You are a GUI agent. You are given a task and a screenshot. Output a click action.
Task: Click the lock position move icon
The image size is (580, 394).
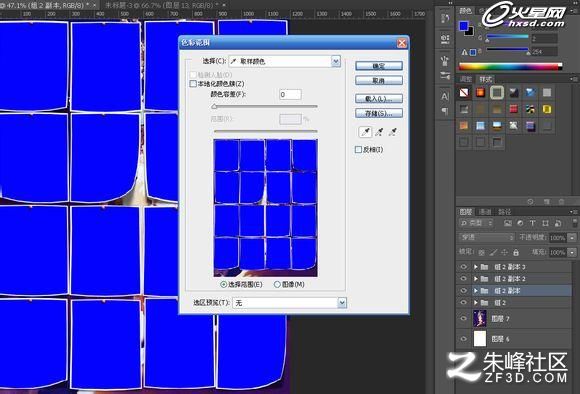[x=505, y=252]
